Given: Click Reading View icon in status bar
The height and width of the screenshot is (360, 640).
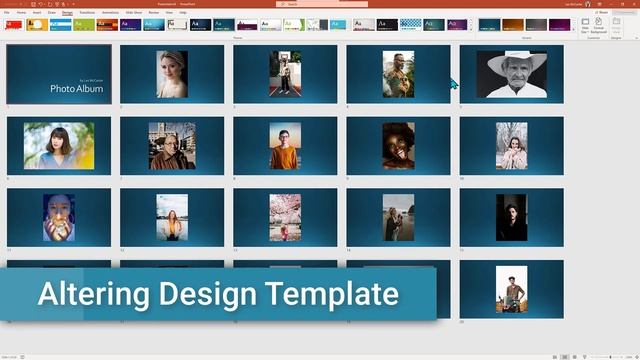Looking at the screenshot, I should coord(575,357).
